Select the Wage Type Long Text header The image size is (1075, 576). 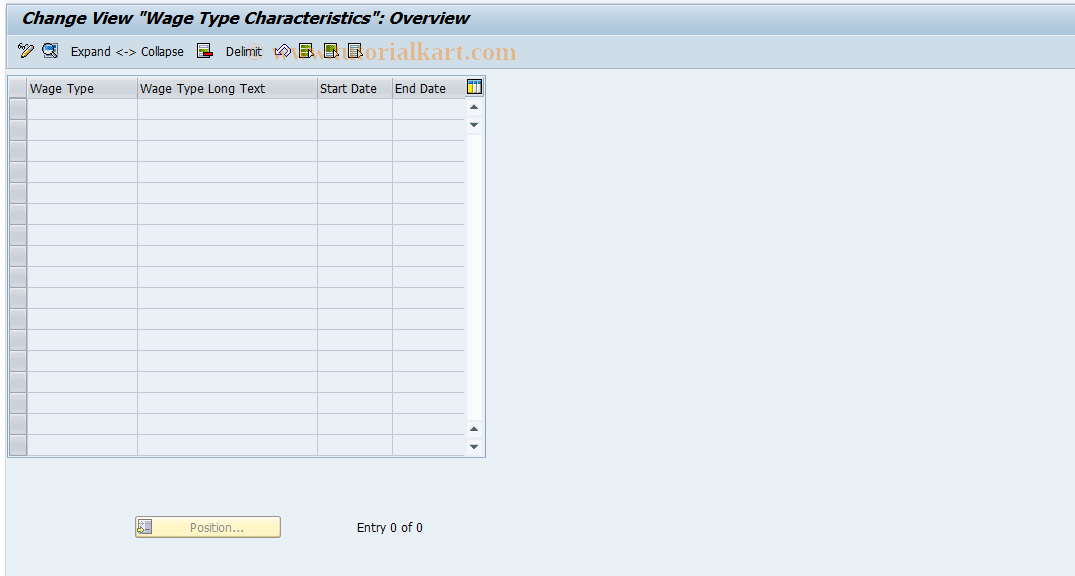pyautogui.click(x=228, y=88)
